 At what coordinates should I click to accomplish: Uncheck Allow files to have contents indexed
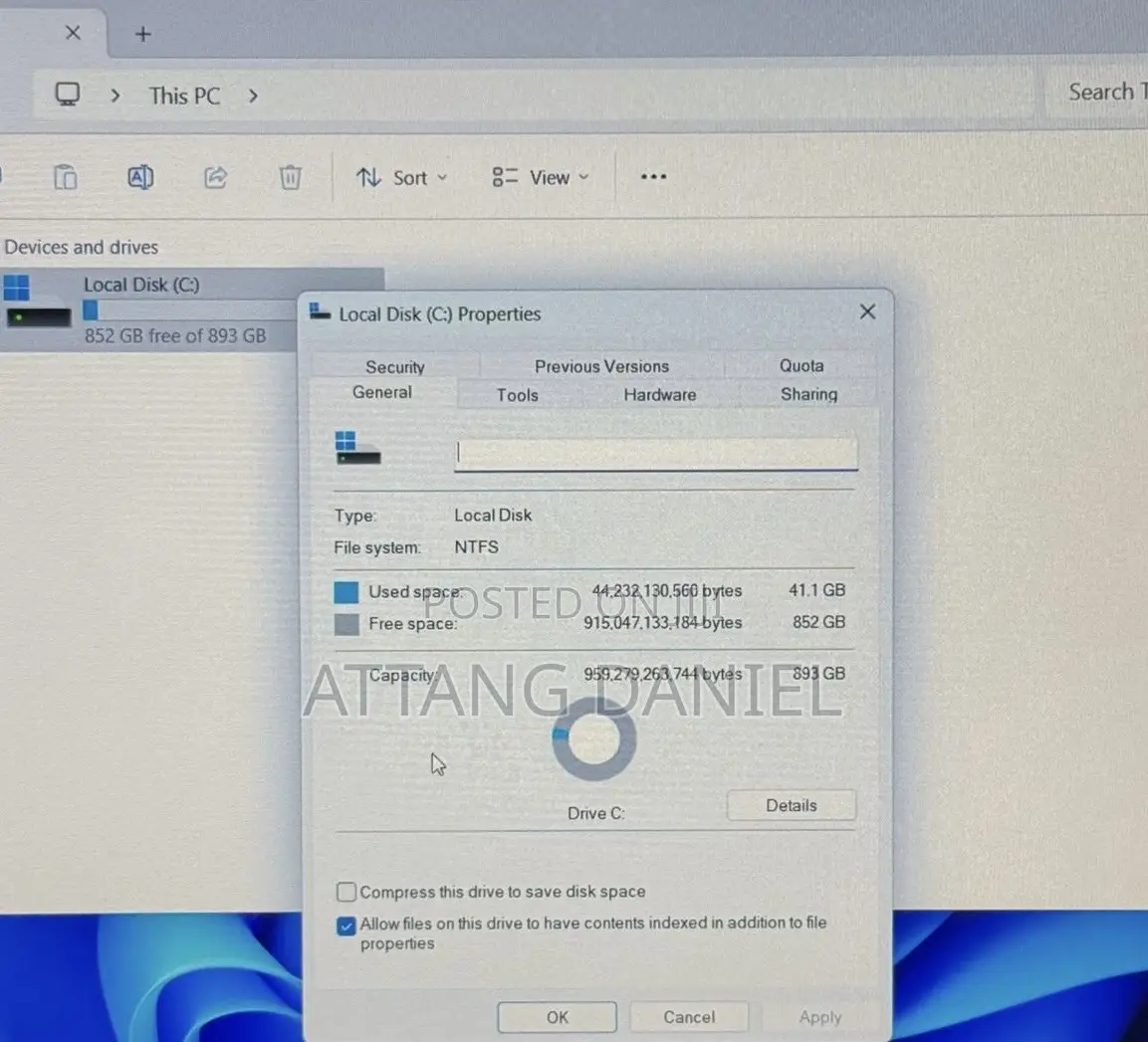click(x=346, y=926)
